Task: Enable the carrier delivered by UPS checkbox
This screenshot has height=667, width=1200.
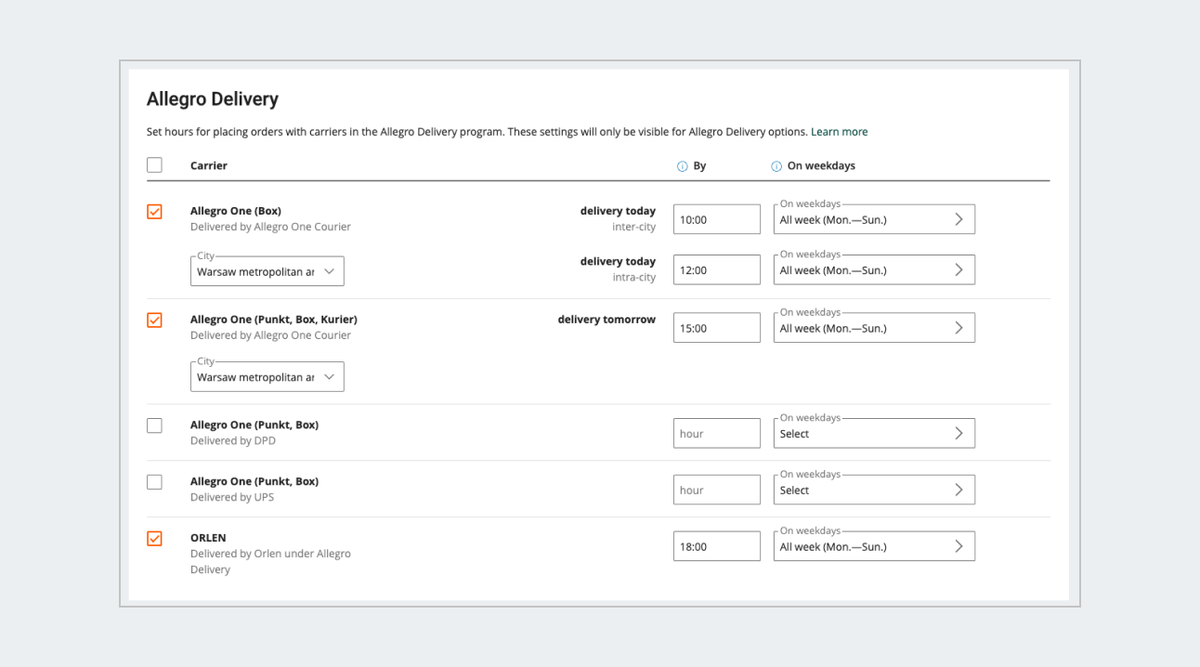Action: [x=154, y=482]
